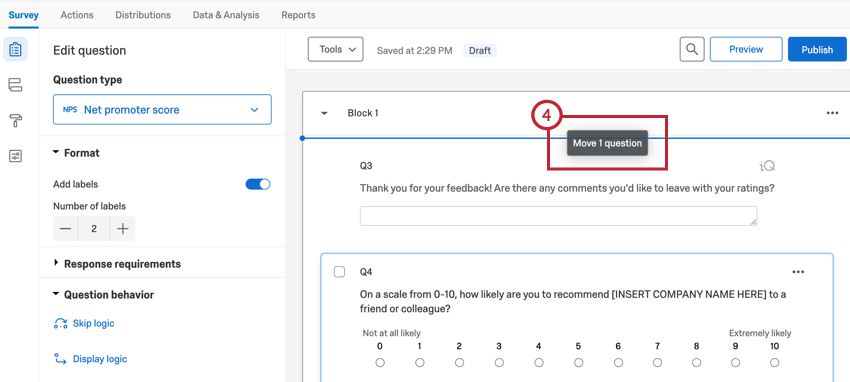Switch to the Distributions tab
The image size is (850, 382).
click(x=143, y=15)
